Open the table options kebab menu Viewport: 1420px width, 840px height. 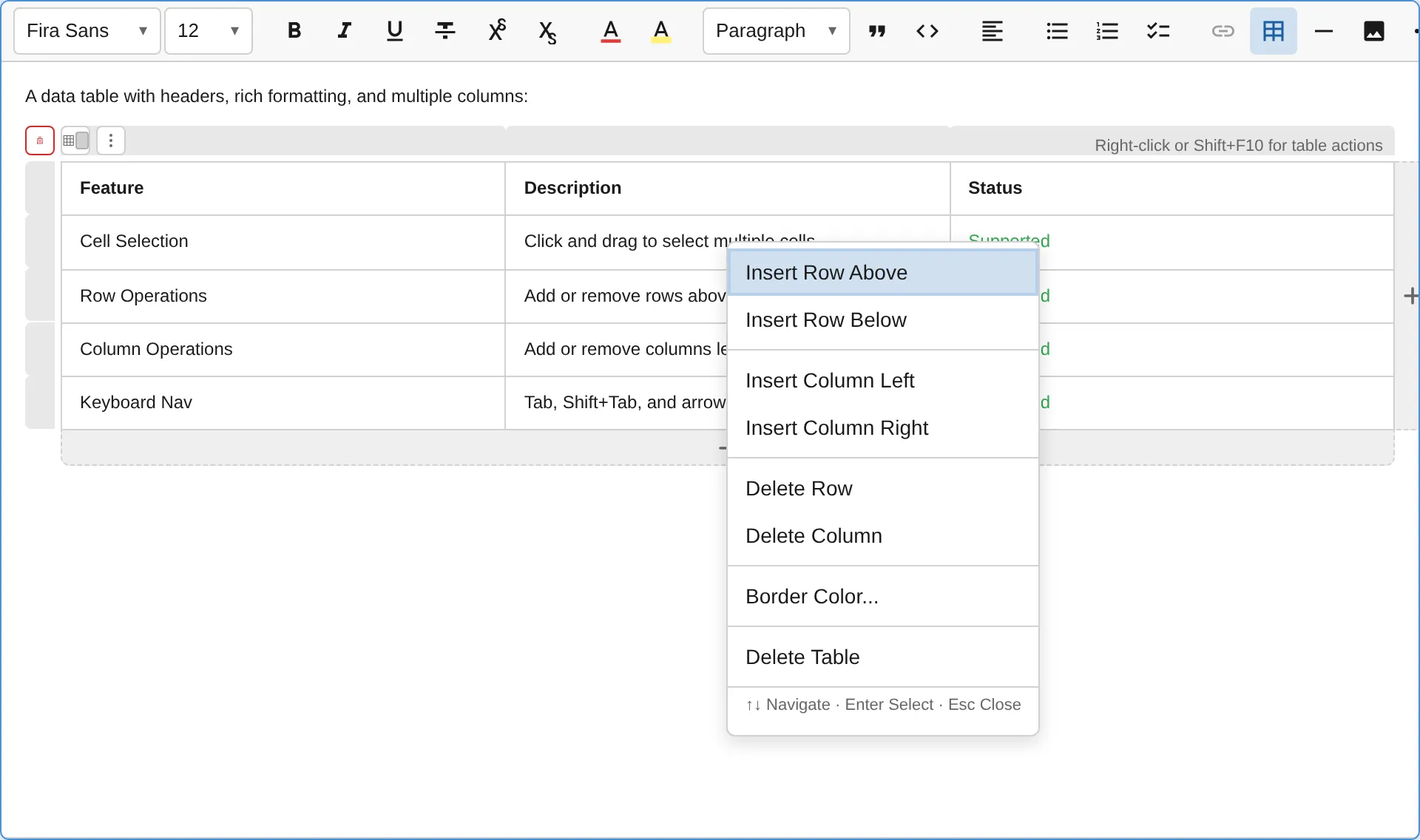pos(111,140)
